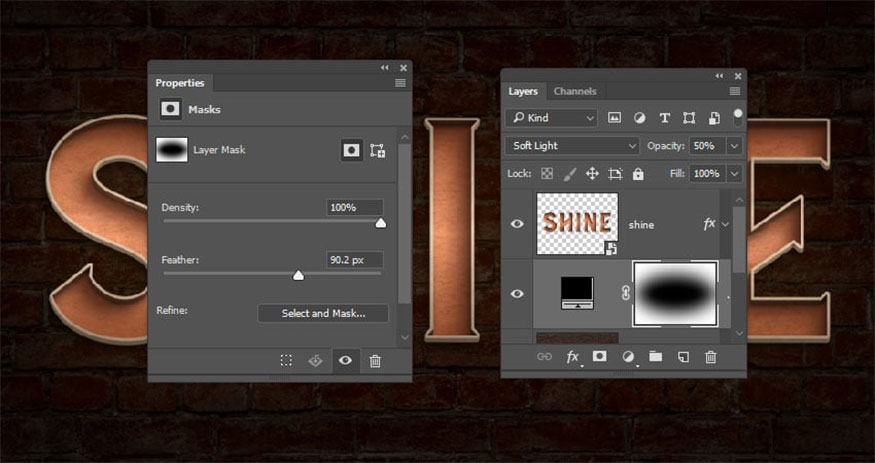Filter layers by type (T) icon
This screenshot has height=463, width=875.
[664, 118]
